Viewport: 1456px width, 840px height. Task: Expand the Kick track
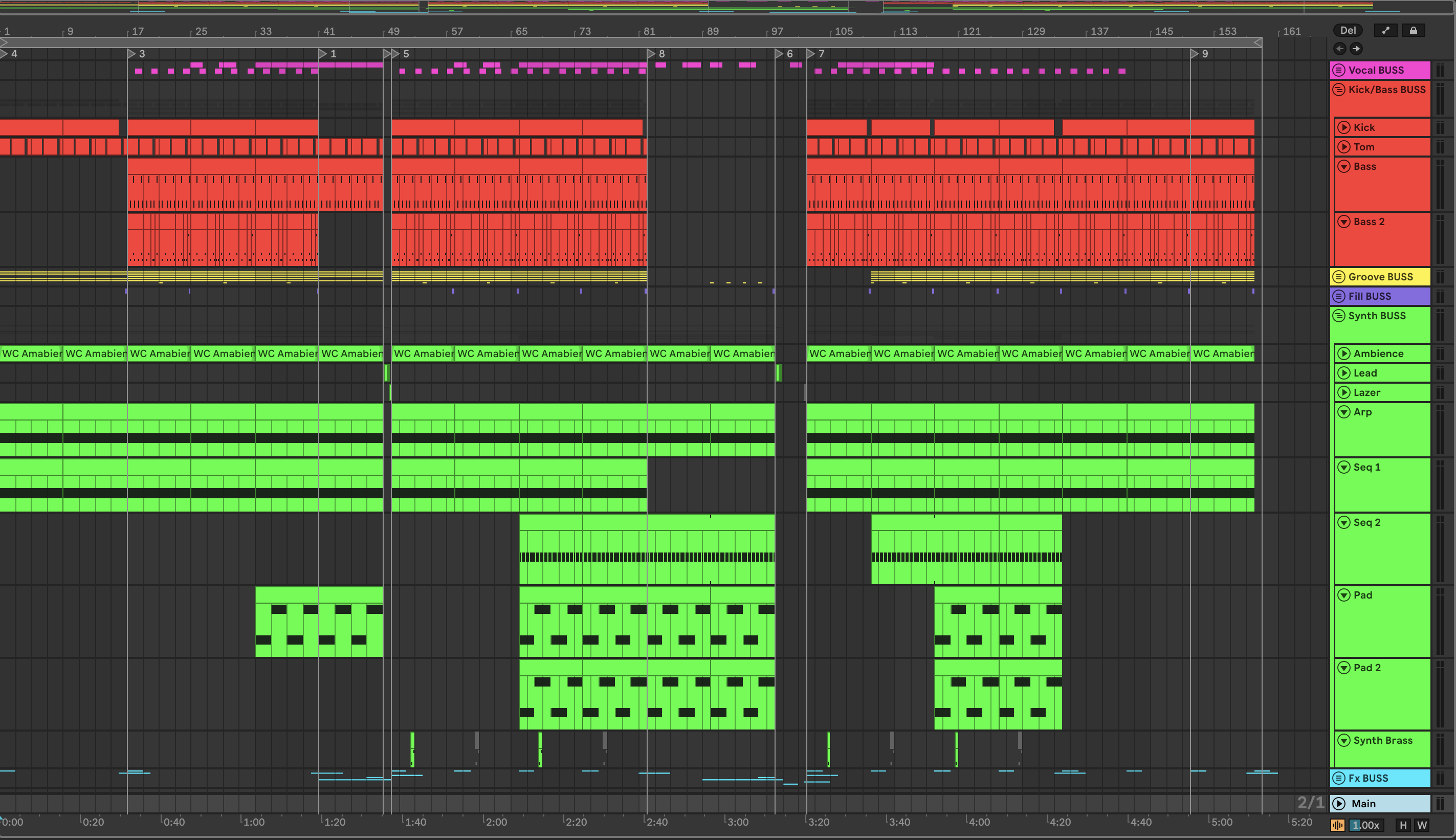click(x=1344, y=127)
